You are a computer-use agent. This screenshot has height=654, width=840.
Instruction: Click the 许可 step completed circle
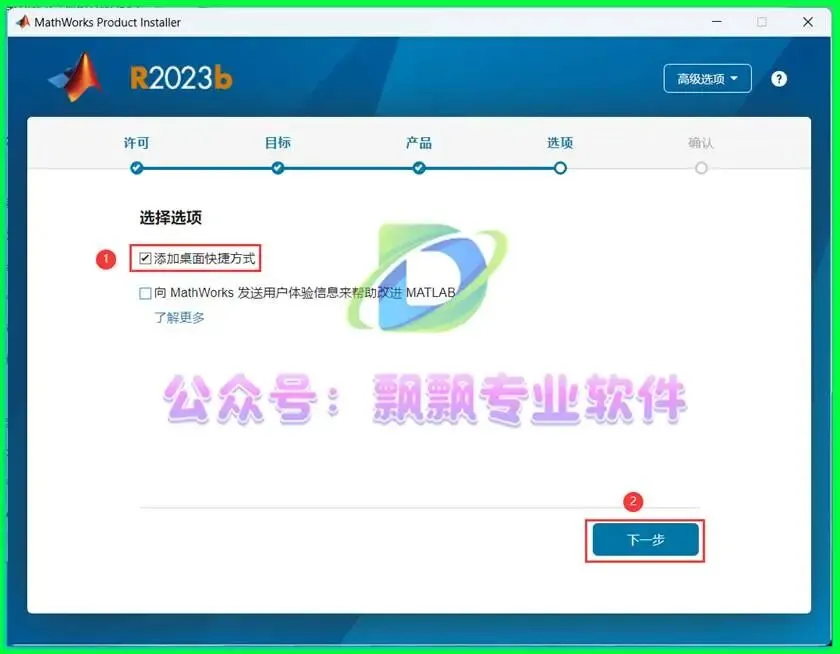[137, 168]
